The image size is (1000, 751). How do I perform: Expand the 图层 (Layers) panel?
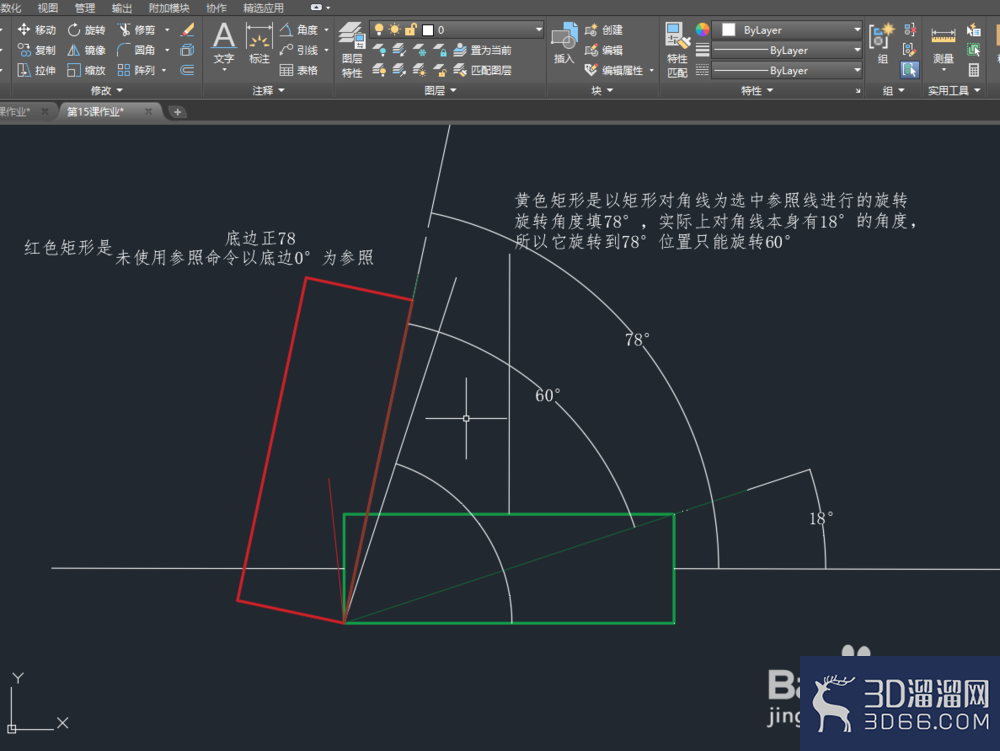coord(441,91)
